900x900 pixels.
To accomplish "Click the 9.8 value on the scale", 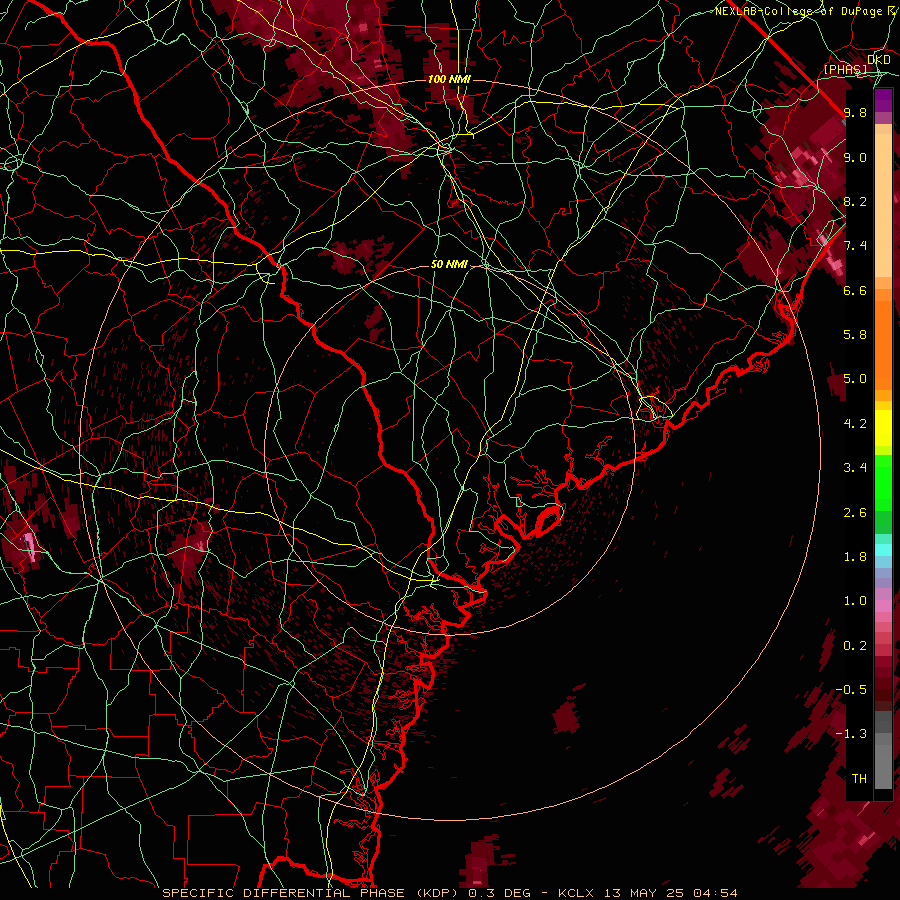I will coord(855,112).
